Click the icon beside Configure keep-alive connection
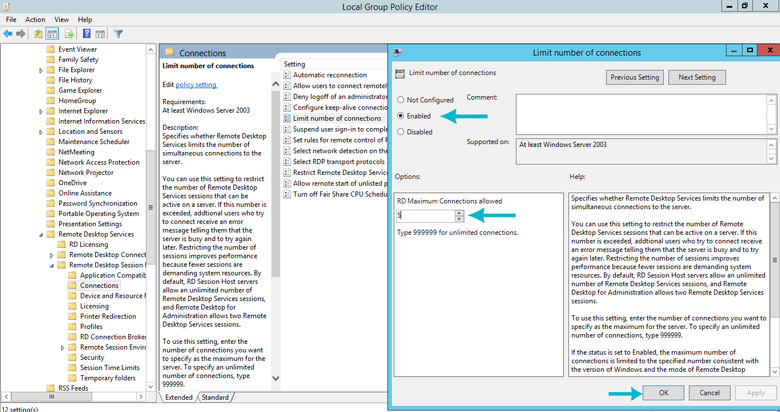This screenshot has height=412, width=780. coord(287,107)
